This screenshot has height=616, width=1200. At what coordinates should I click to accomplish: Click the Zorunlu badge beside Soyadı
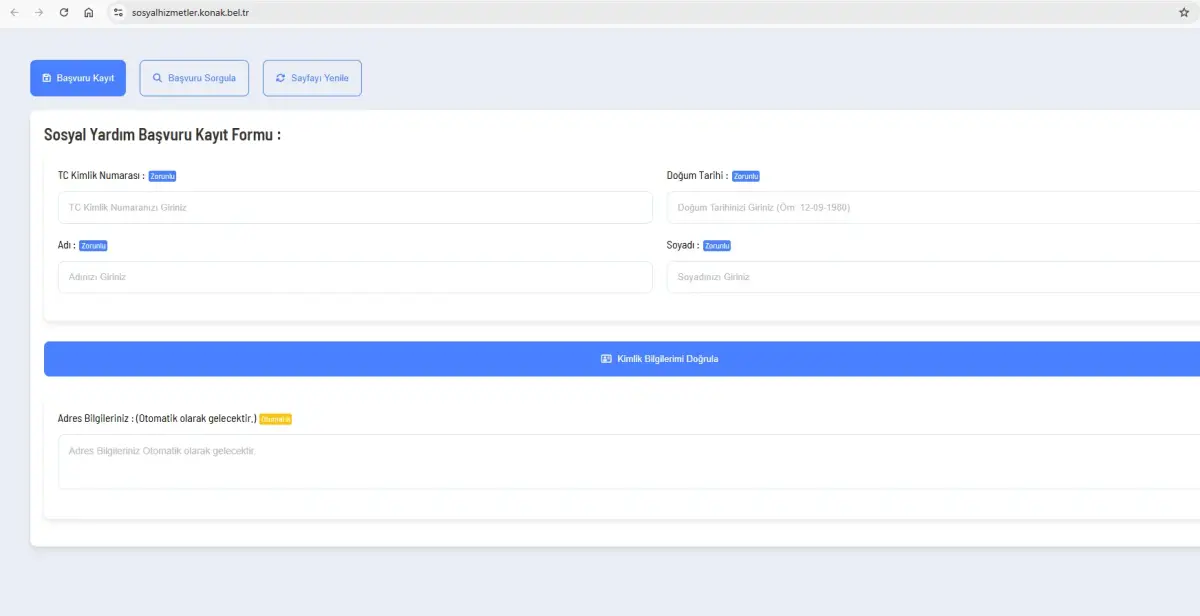point(716,246)
